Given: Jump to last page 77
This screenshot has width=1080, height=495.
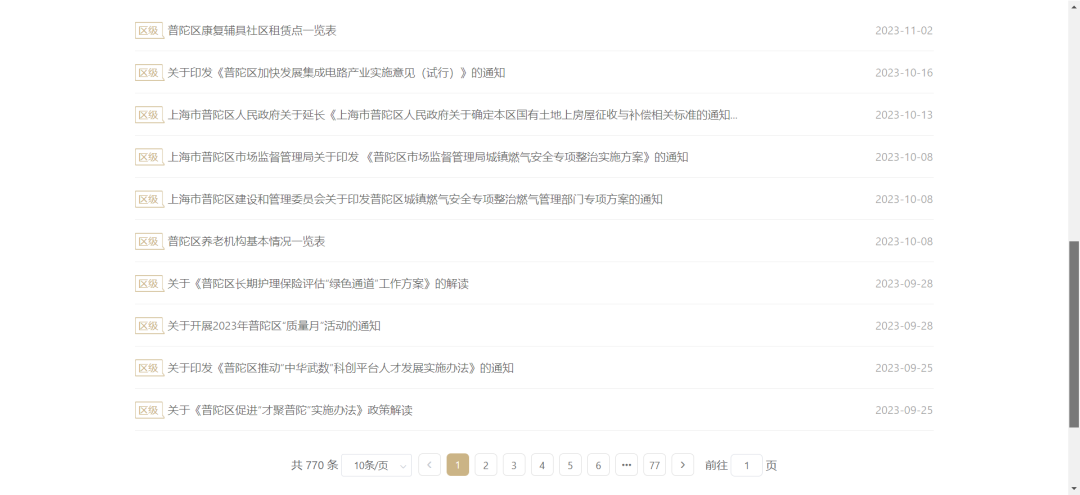Looking at the screenshot, I should pos(655,465).
